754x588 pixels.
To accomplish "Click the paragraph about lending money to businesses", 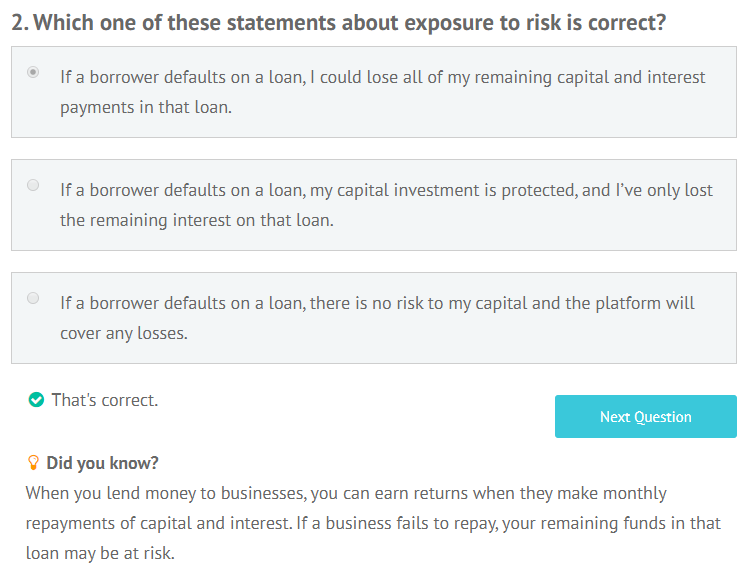I will [373, 523].
